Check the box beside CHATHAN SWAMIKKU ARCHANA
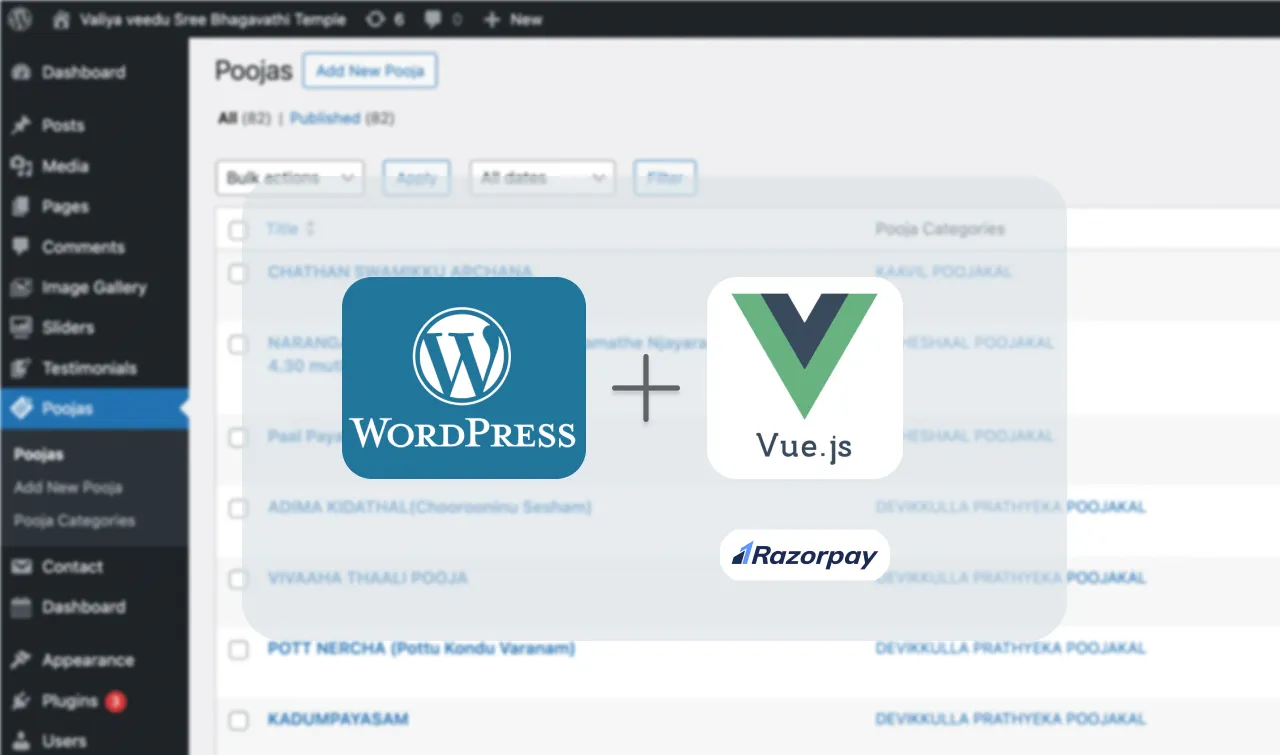The height and width of the screenshot is (755, 1280). [x=237, y=273]
